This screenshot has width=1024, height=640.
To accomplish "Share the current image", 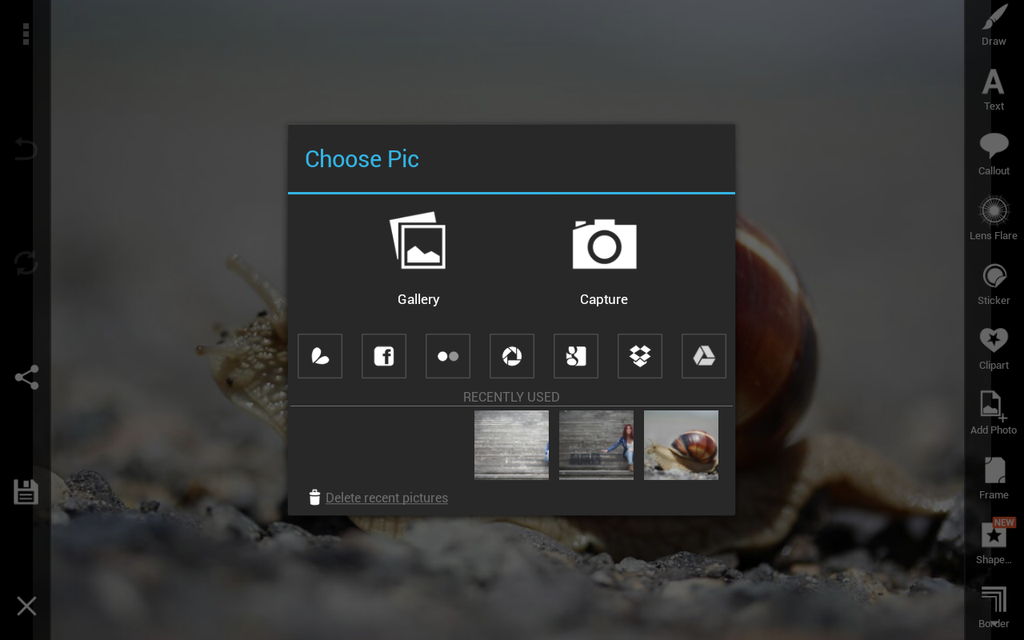I will coord(26,377).
